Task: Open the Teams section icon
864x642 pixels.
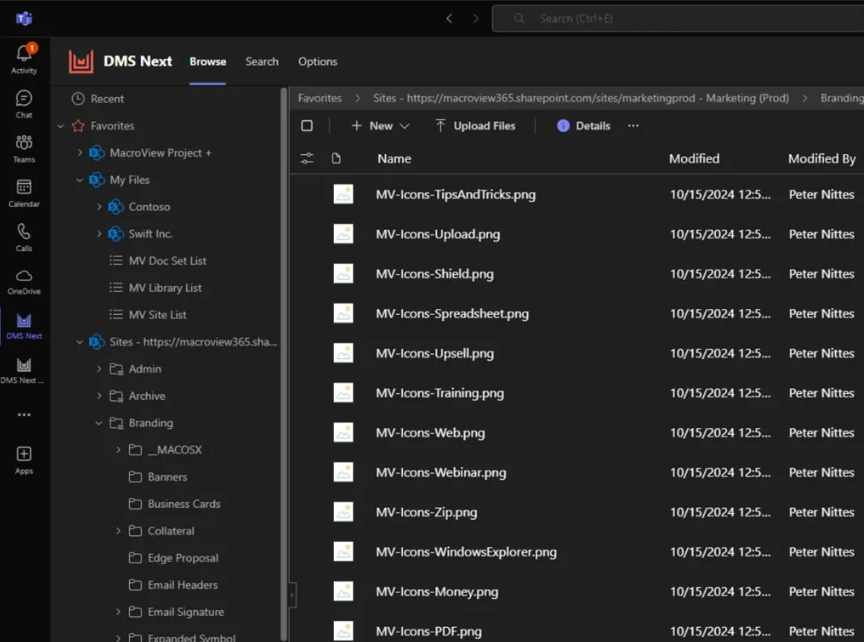Action: 24,149
